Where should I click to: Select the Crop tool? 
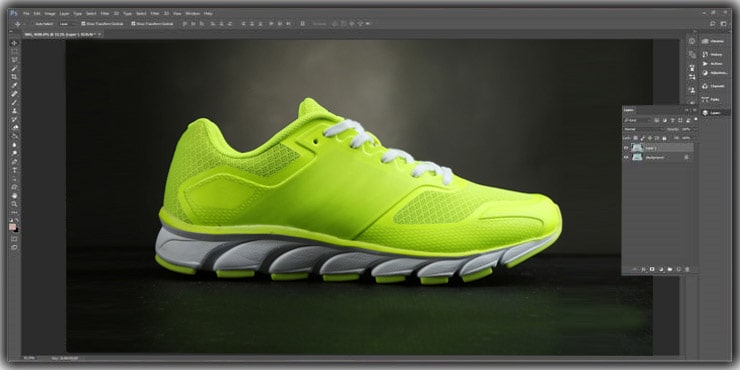[14, 77]
